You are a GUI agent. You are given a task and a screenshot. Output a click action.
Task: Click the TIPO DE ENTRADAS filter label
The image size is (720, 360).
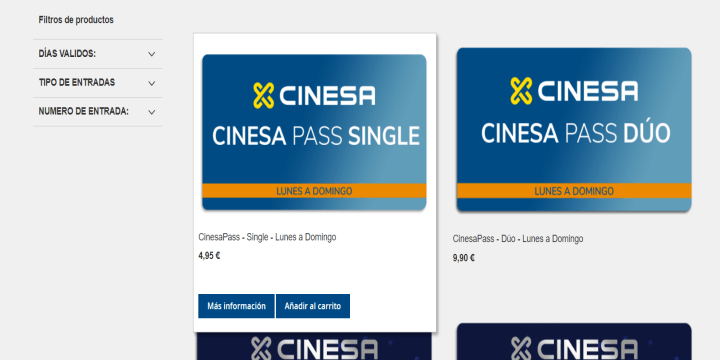tap(77, 83)
